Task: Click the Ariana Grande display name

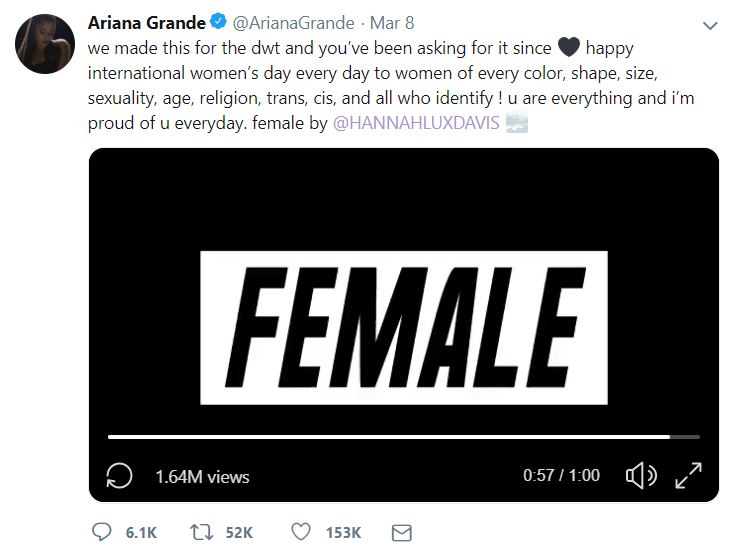Action: coord(146,23)
